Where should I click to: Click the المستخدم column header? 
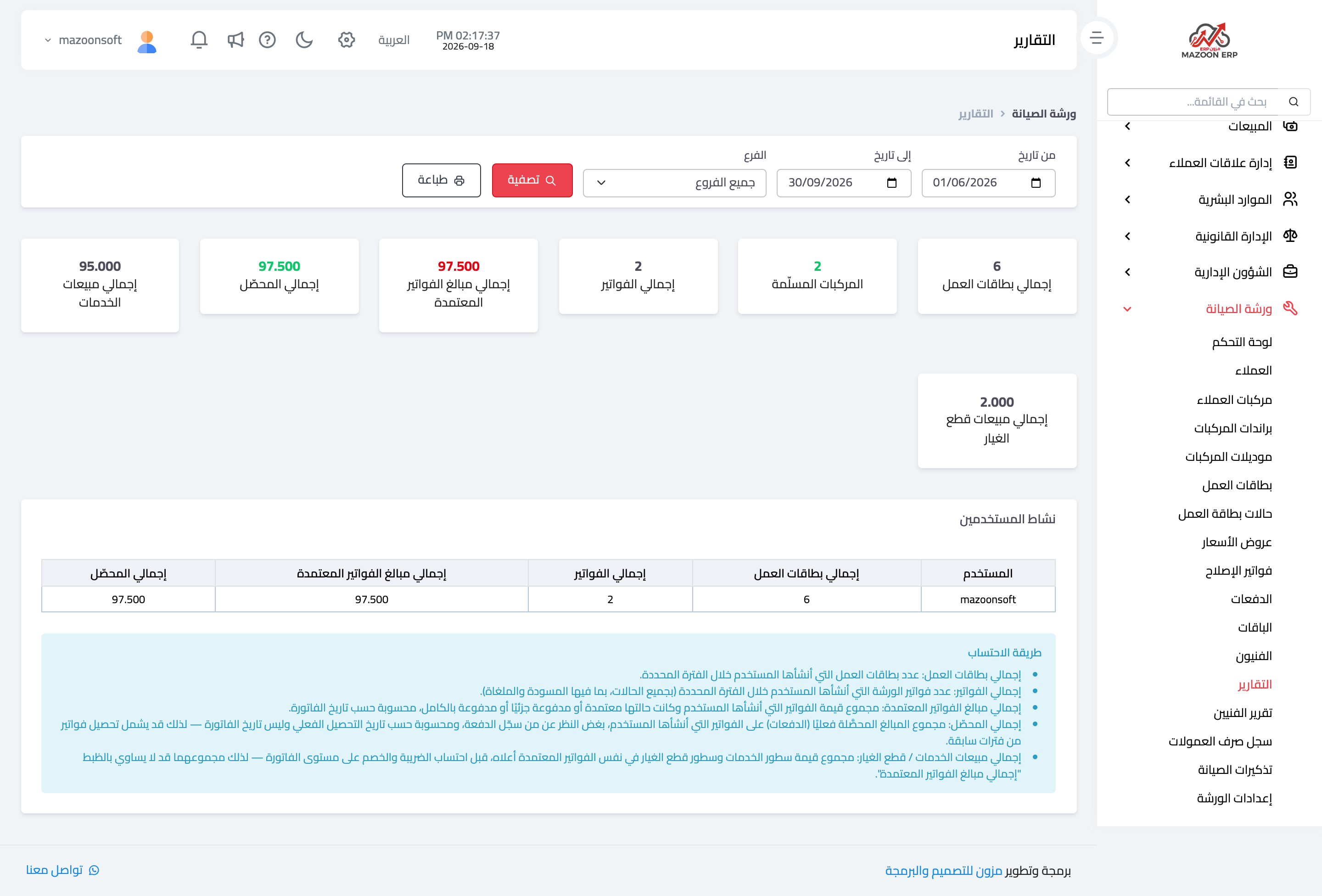tap(987, 573)
